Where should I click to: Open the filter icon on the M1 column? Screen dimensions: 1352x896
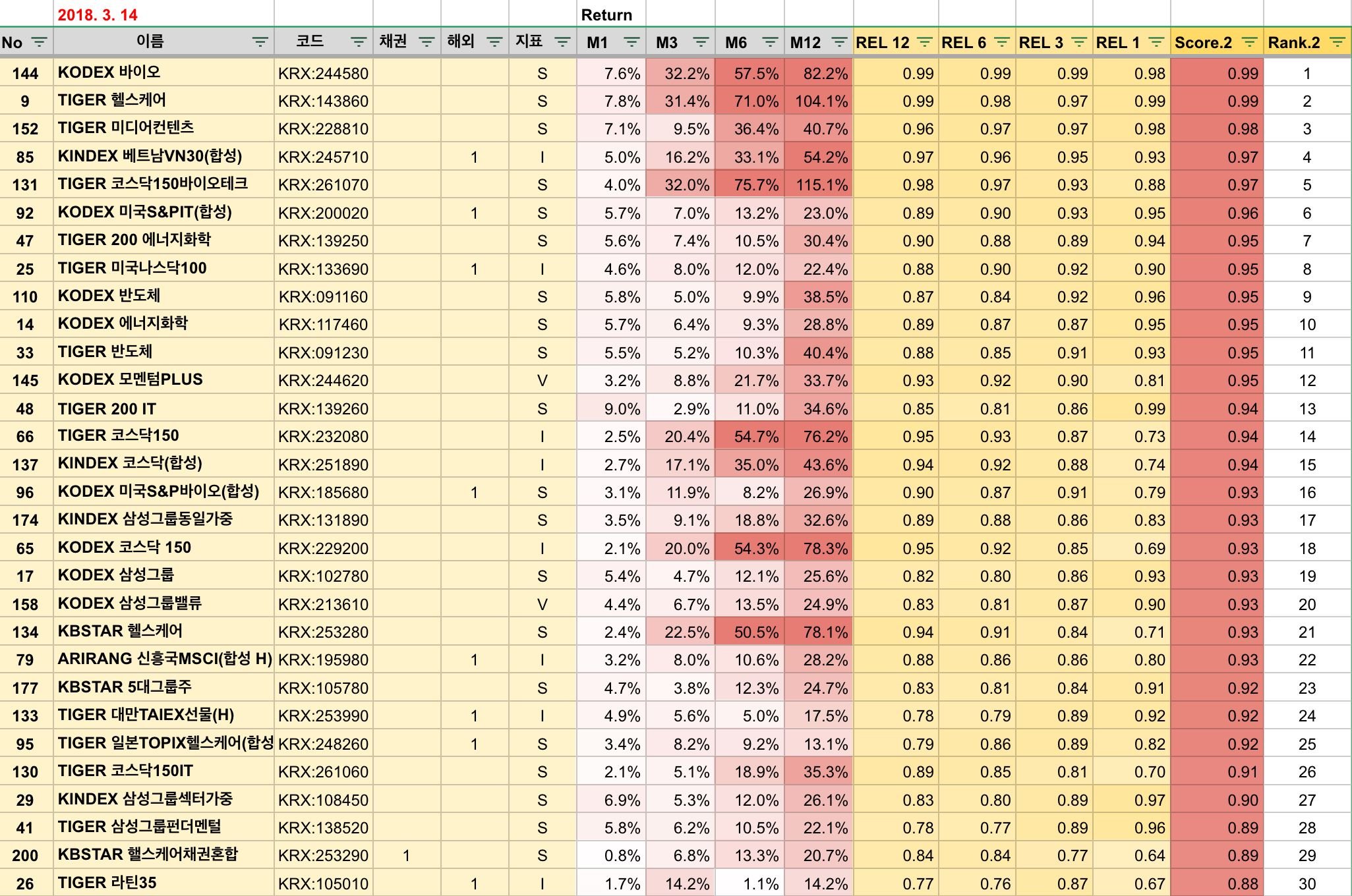[x=632, y=43]
